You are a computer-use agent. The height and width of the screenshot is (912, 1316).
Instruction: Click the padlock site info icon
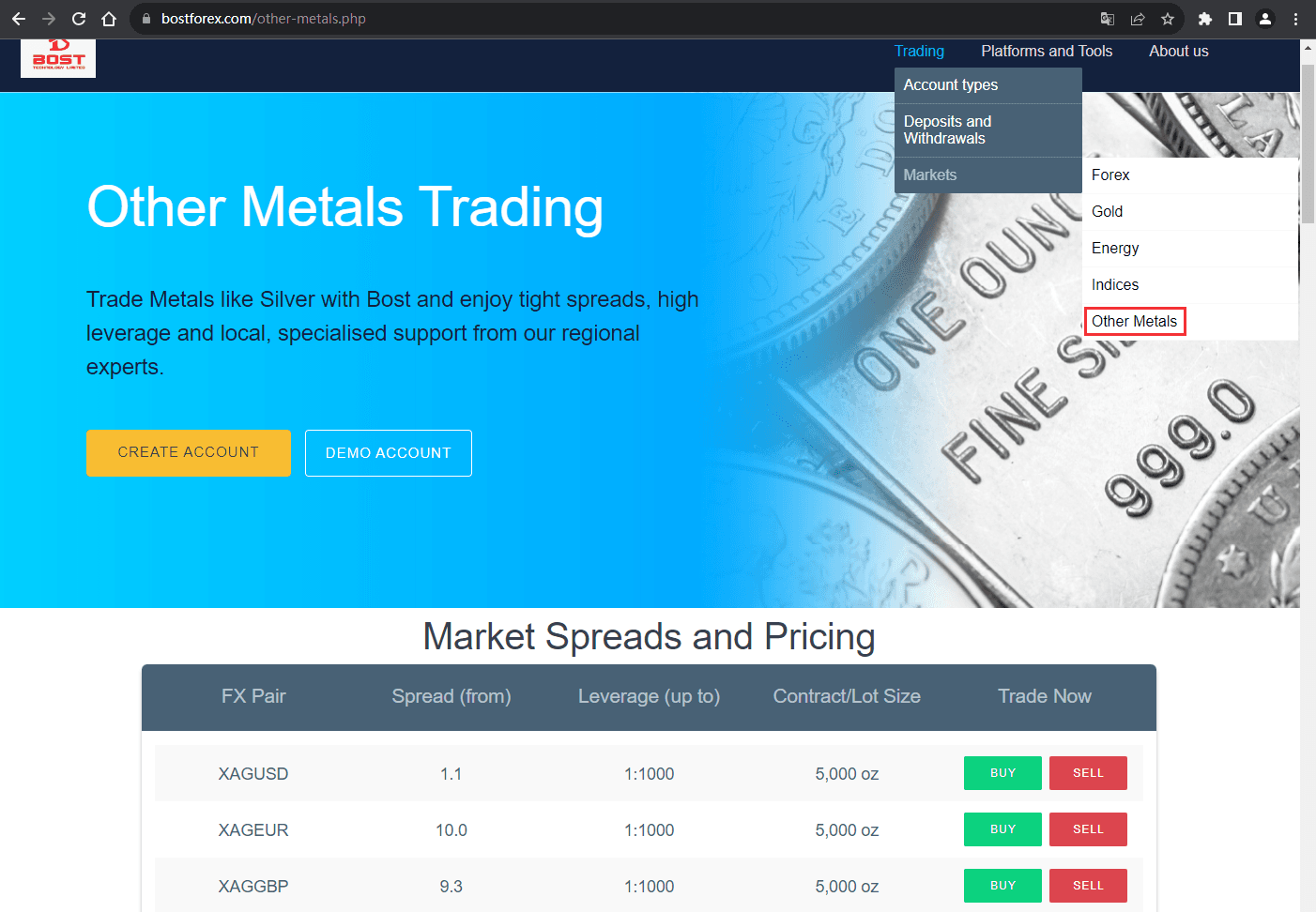coord(145,19)
